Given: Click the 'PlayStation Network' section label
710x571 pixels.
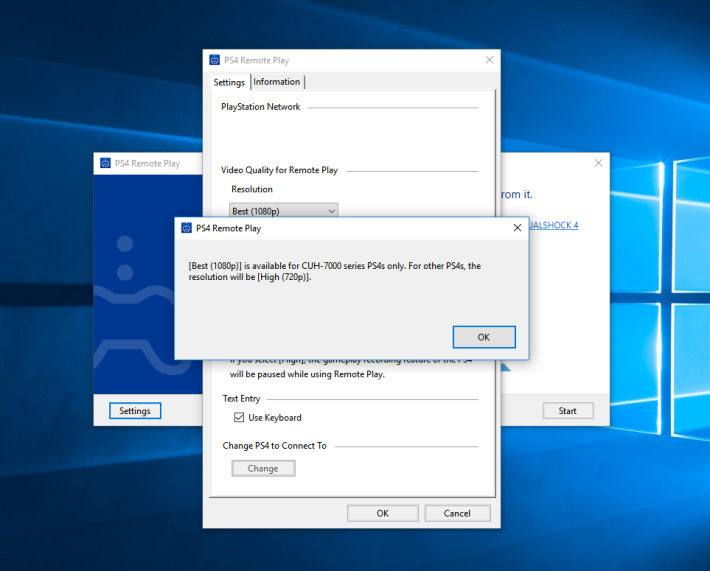Looking at the screenshot, I should 260,107.
